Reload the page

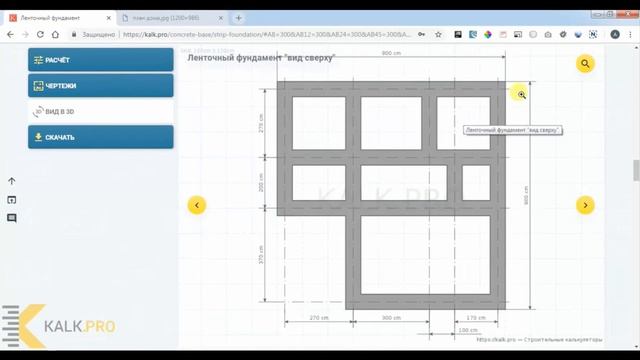pos(40,35)
